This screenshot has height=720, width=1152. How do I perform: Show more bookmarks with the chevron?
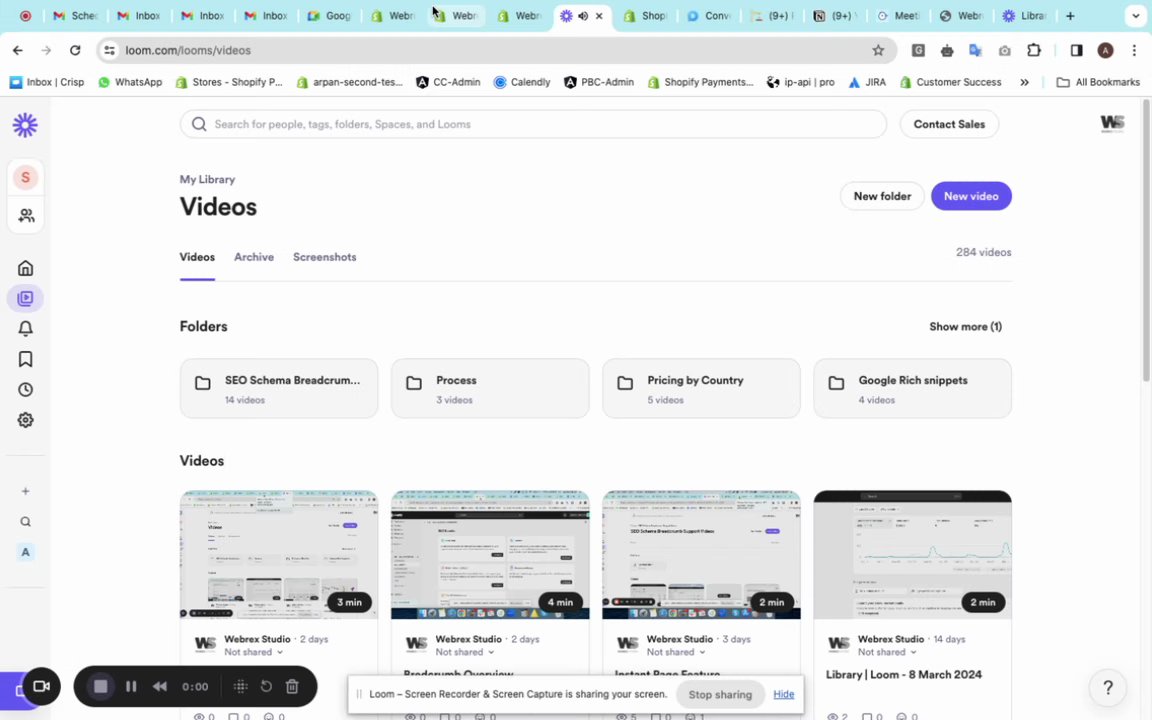(x=1024, y=82)
